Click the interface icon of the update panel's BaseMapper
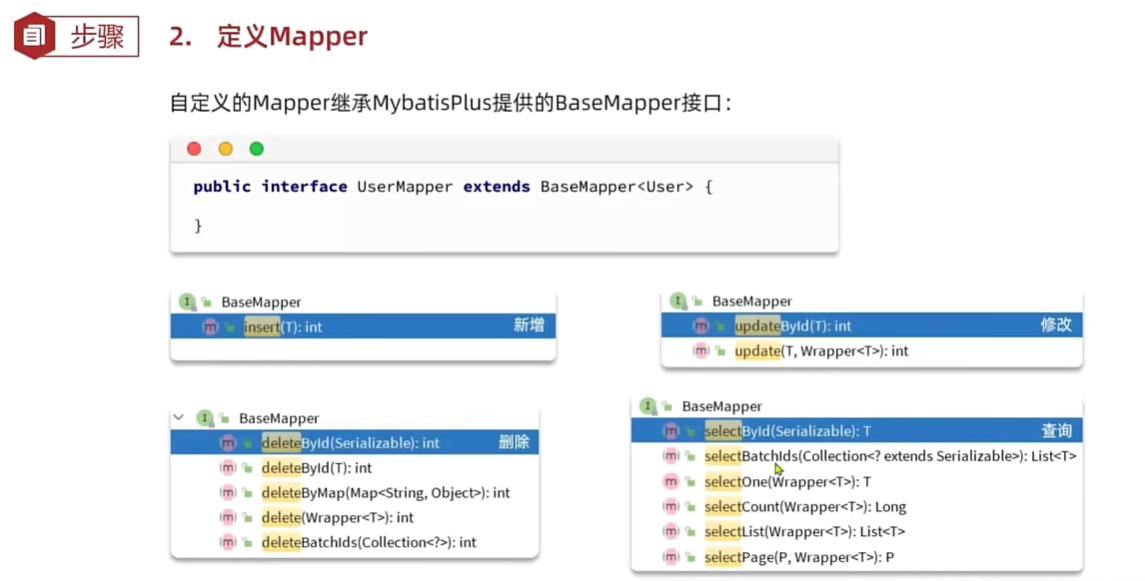 [x=678, y=301]
